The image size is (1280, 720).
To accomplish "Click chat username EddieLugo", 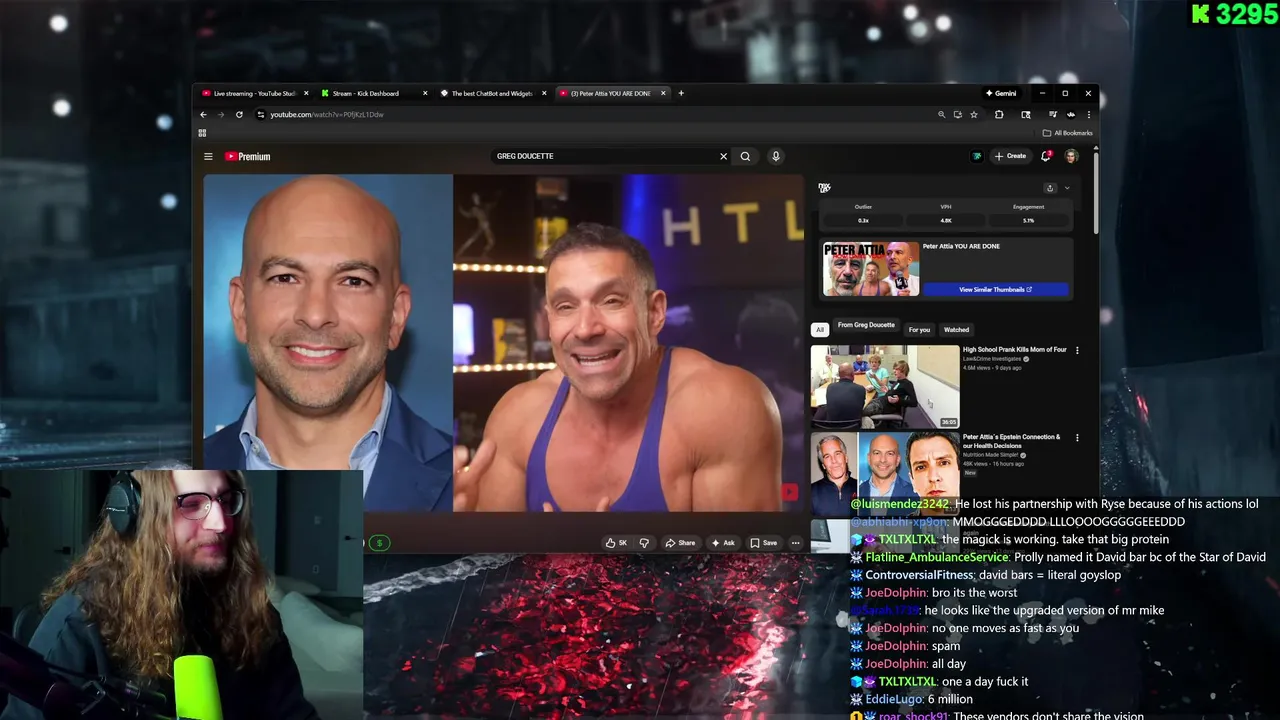I will click(893, 699).
